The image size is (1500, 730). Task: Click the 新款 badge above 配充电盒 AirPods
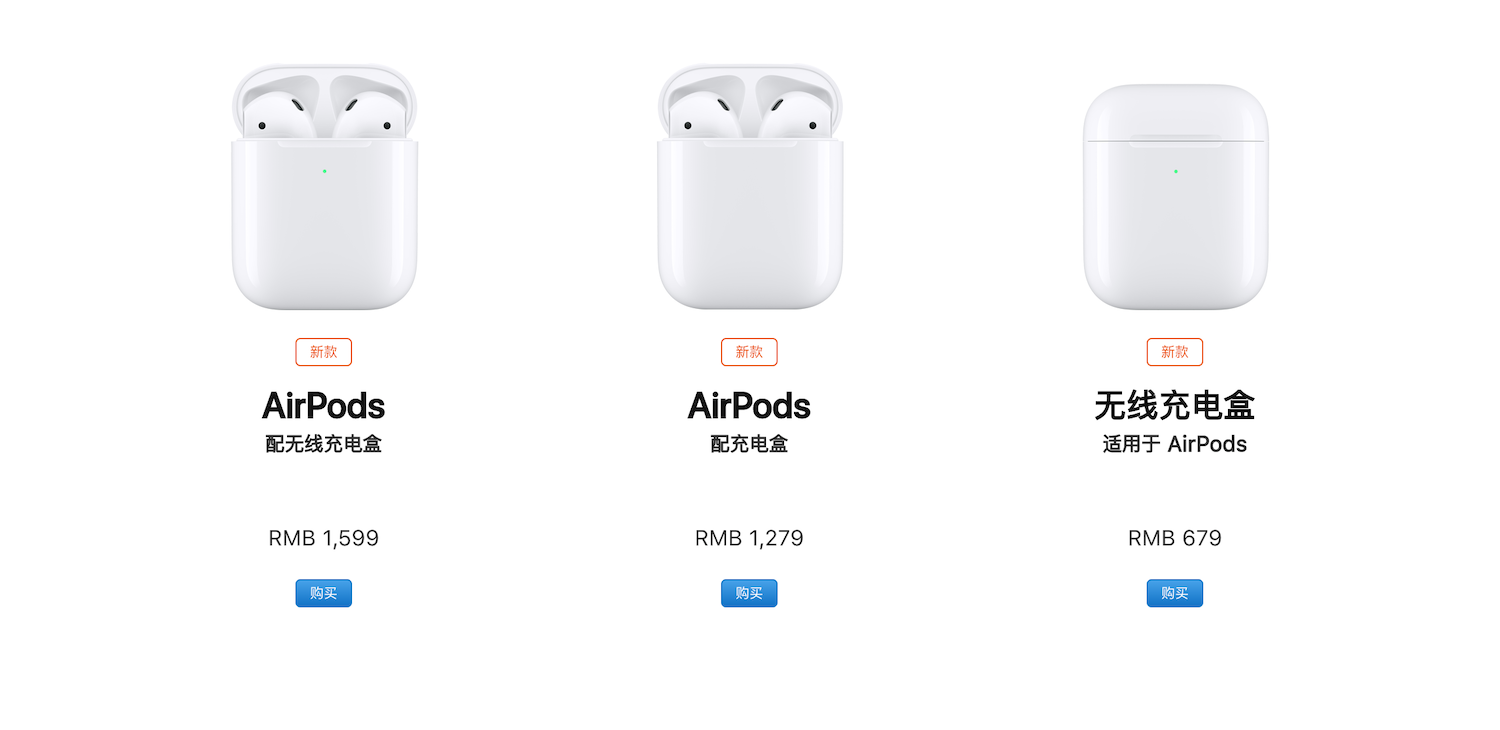click(749, 352)
